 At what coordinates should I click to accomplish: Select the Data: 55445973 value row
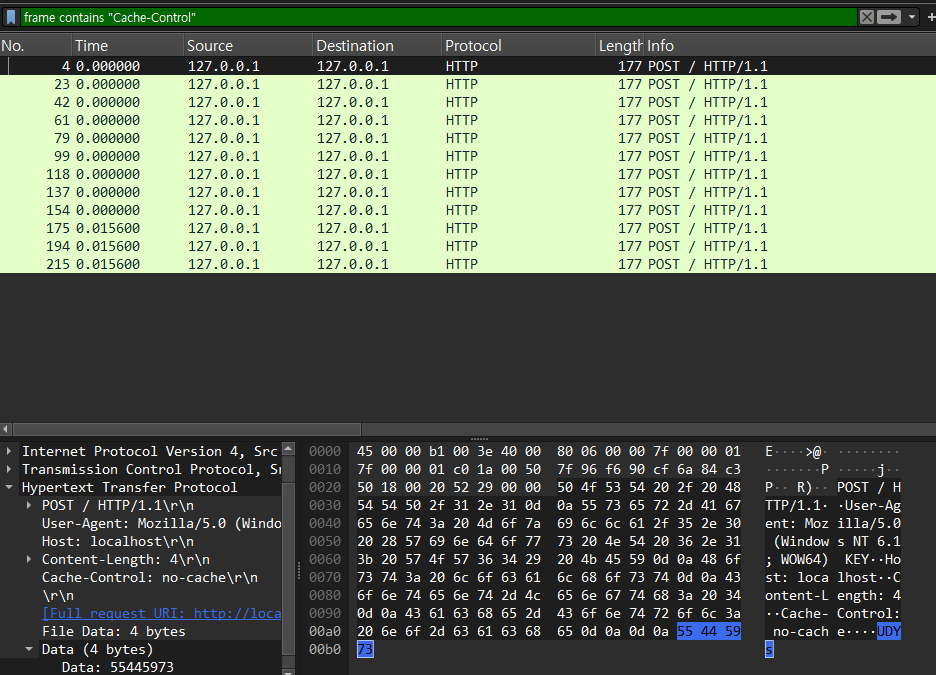point(118,667)
